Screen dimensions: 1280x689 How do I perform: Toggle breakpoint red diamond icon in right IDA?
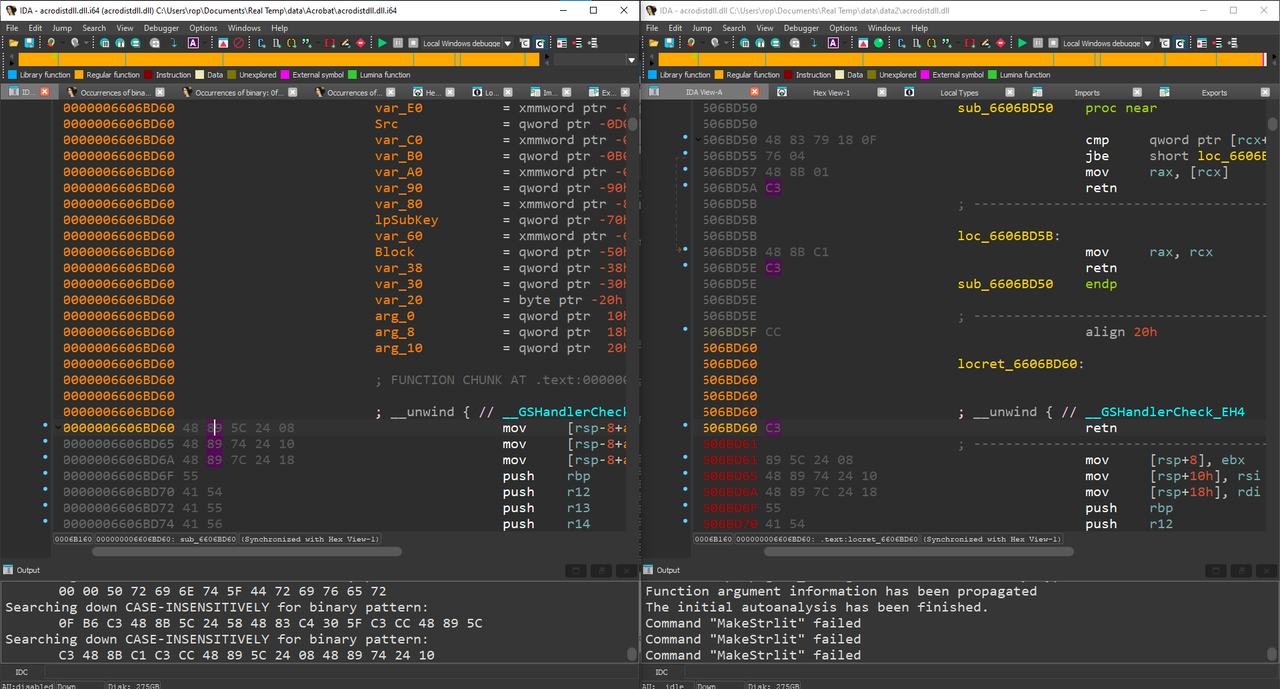(x=1000, y=43)
